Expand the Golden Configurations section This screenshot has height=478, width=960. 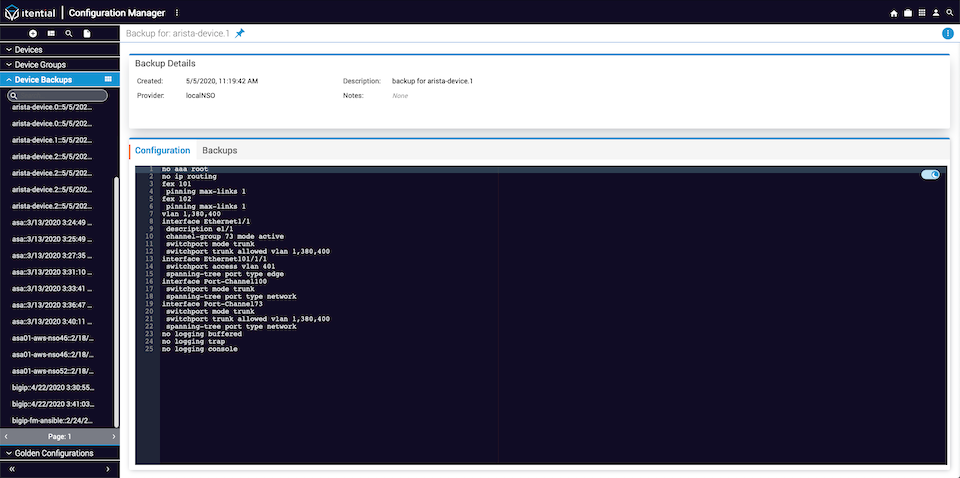click(59, 454)
